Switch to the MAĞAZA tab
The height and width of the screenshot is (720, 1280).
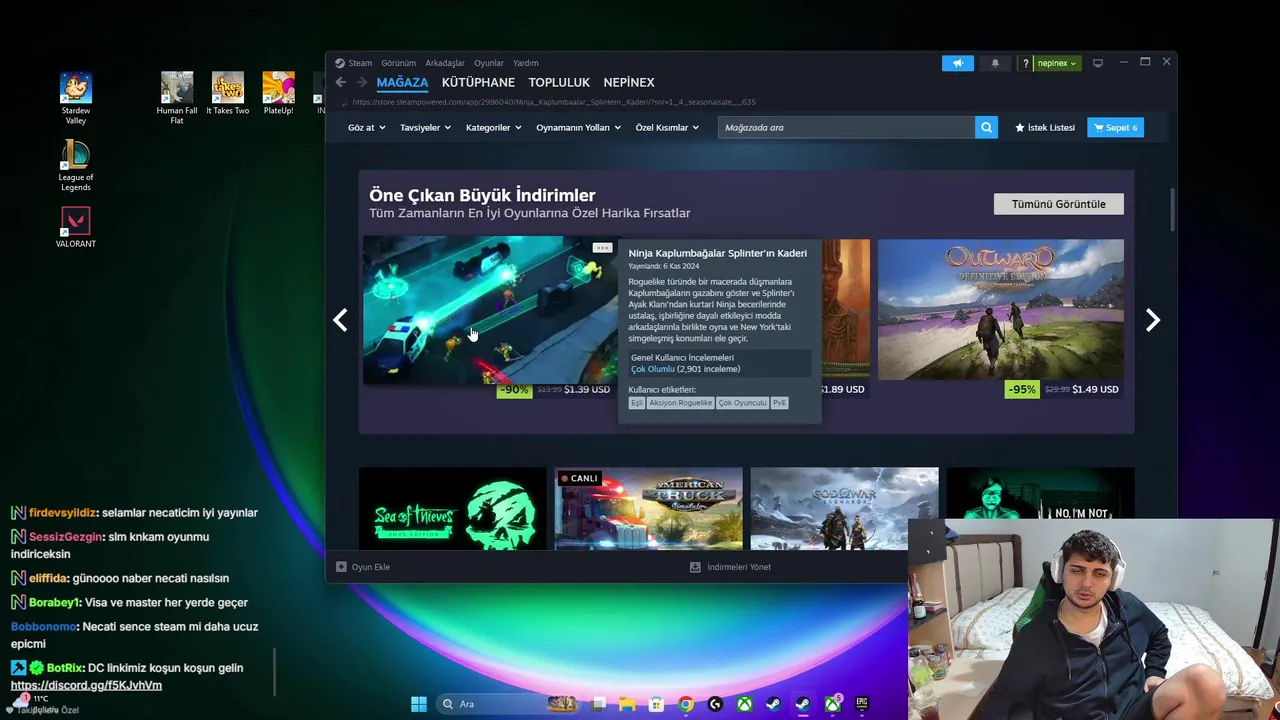(x=402, y=83)
